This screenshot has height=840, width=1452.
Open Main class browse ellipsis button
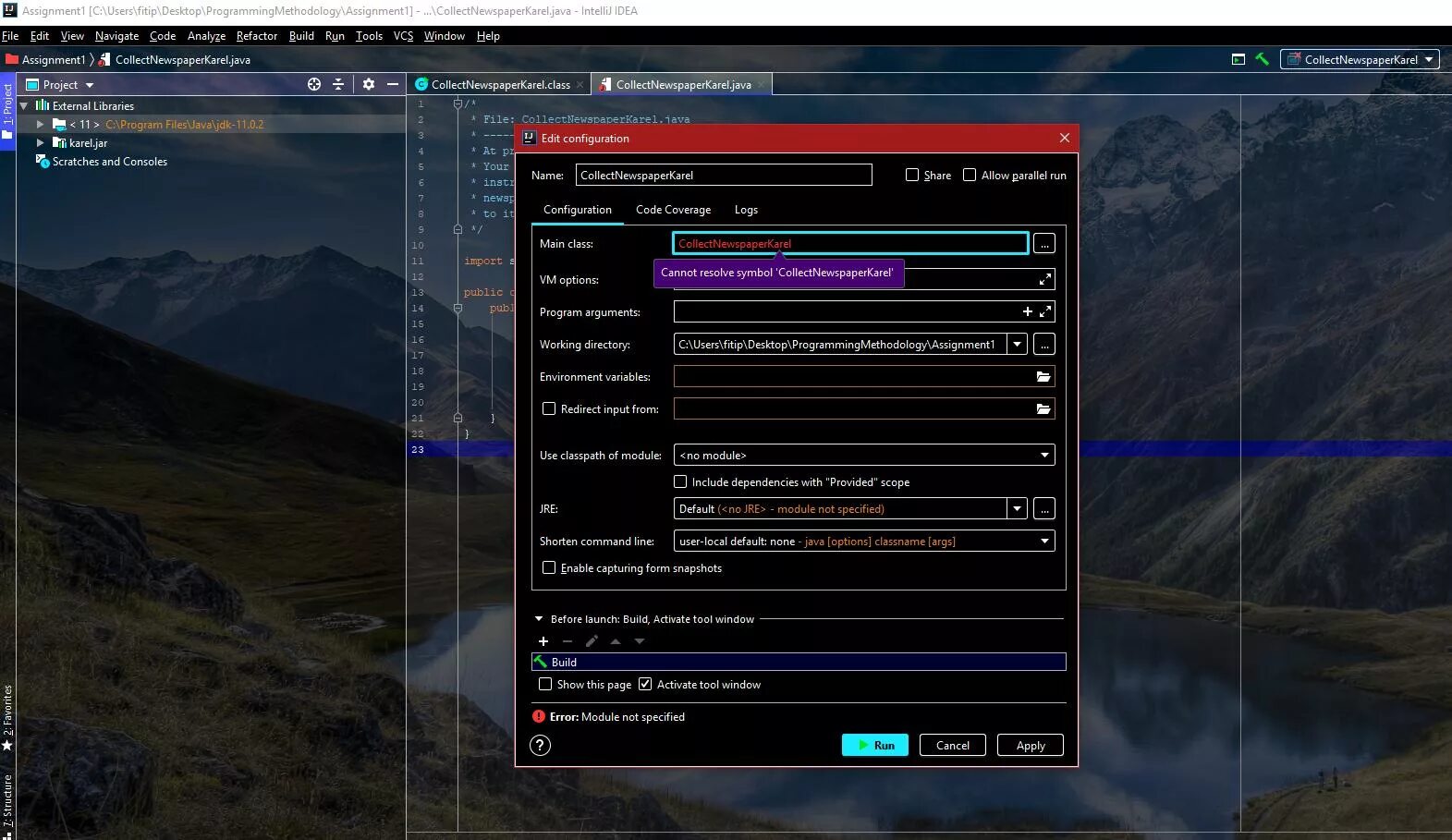click(x=1043, y=244)
